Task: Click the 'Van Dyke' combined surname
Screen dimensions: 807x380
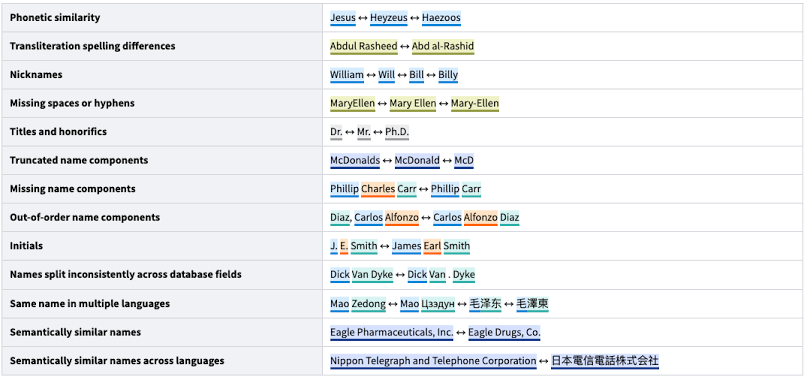Action: (x=372, y=275)
